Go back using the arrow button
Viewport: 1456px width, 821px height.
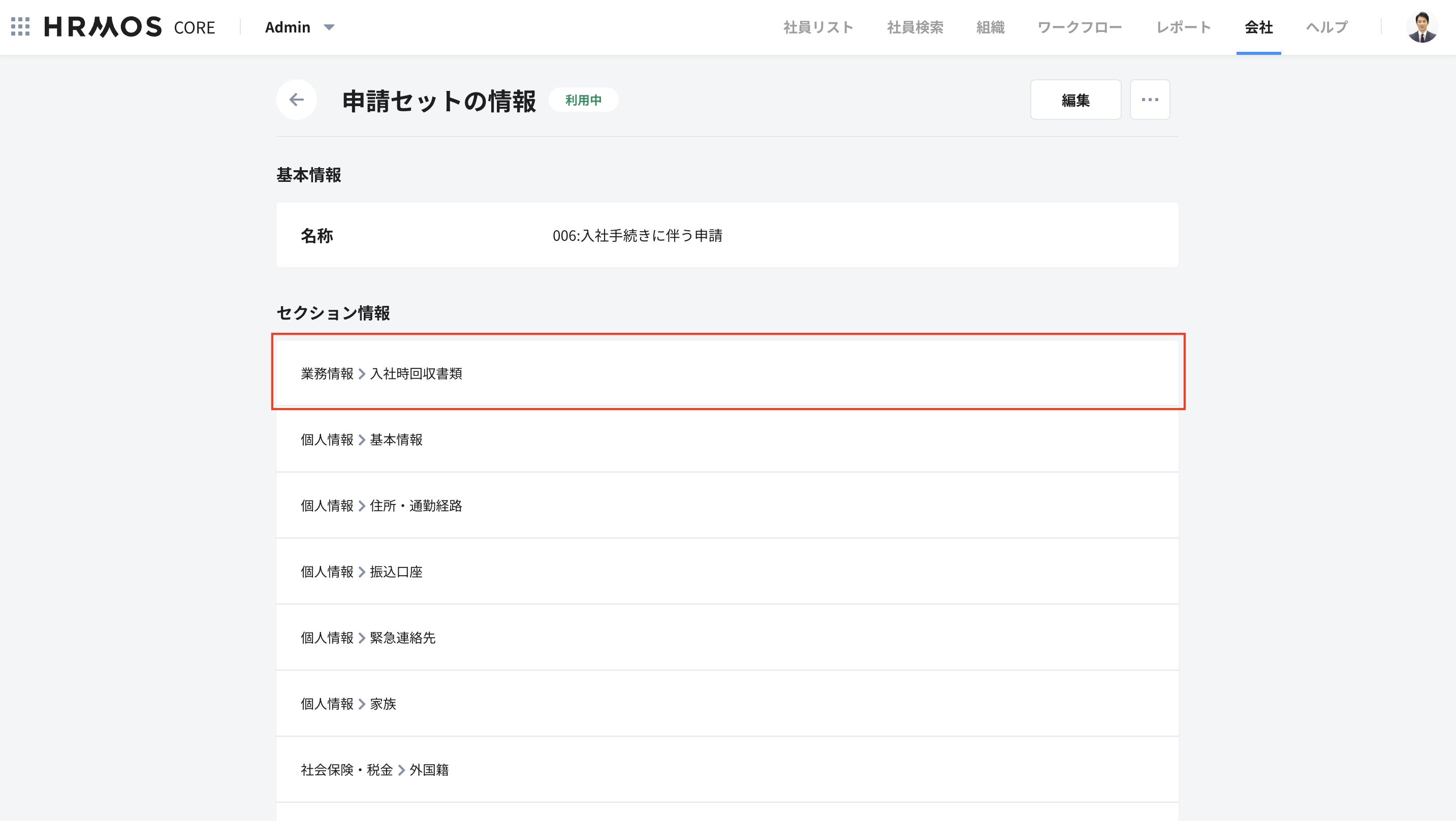(296, 100)
